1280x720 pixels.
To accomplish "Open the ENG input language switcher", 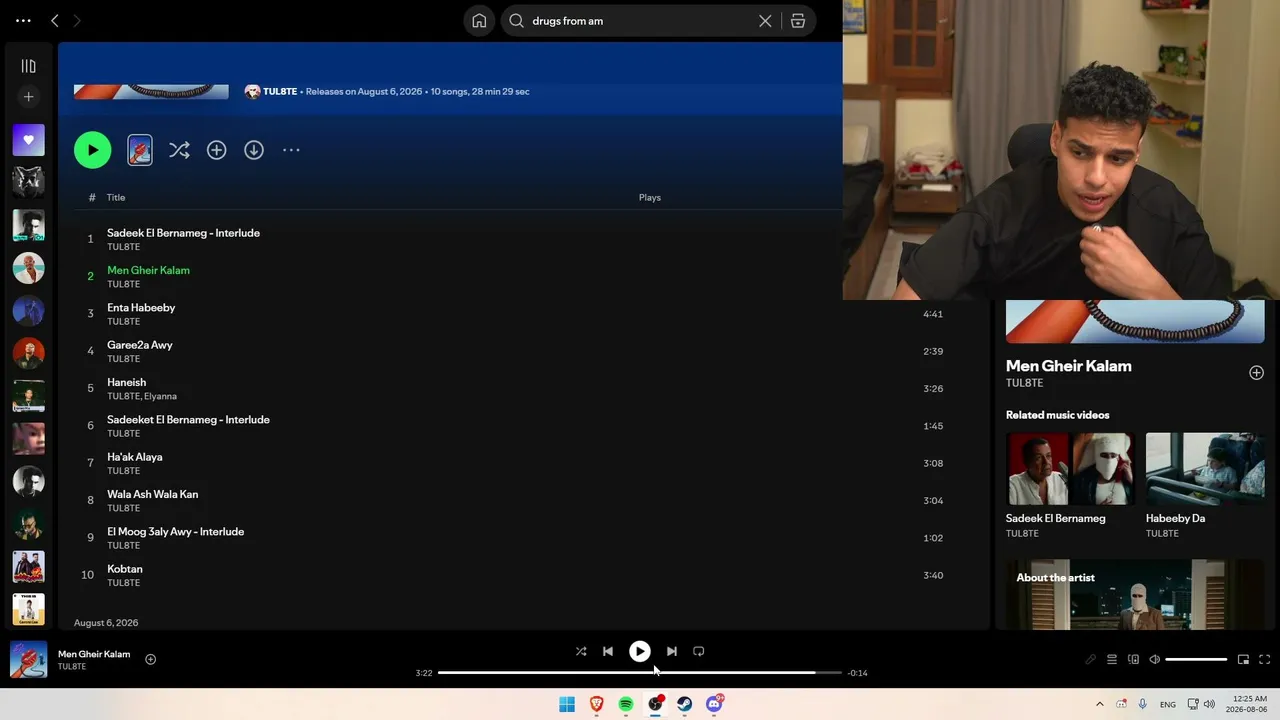I will click(x=1168, y=705).
